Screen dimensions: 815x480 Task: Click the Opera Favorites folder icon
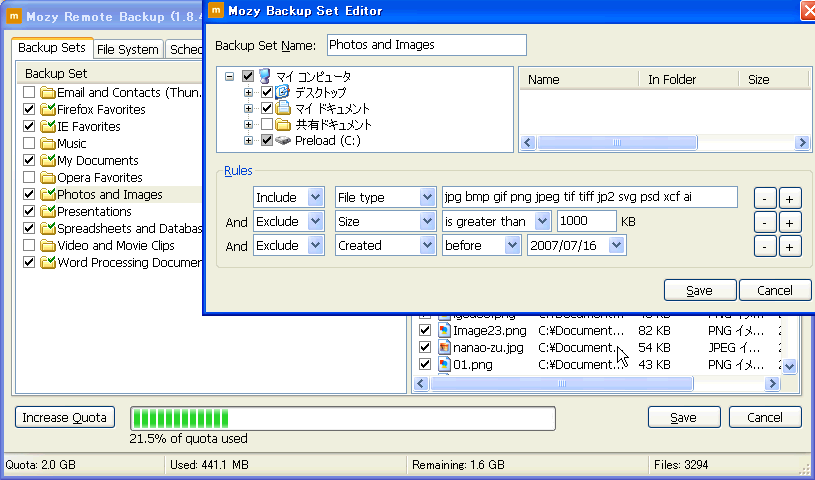(48, 178)
